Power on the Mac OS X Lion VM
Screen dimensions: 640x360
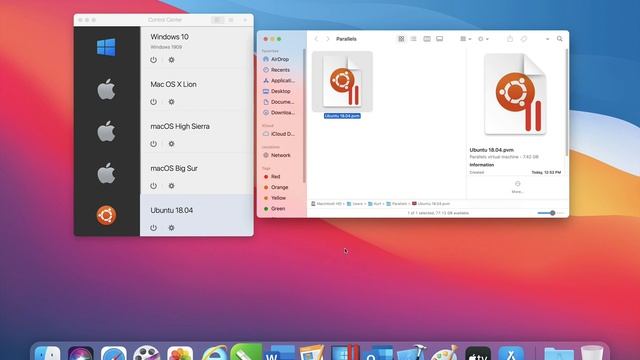tap(153, 102)
